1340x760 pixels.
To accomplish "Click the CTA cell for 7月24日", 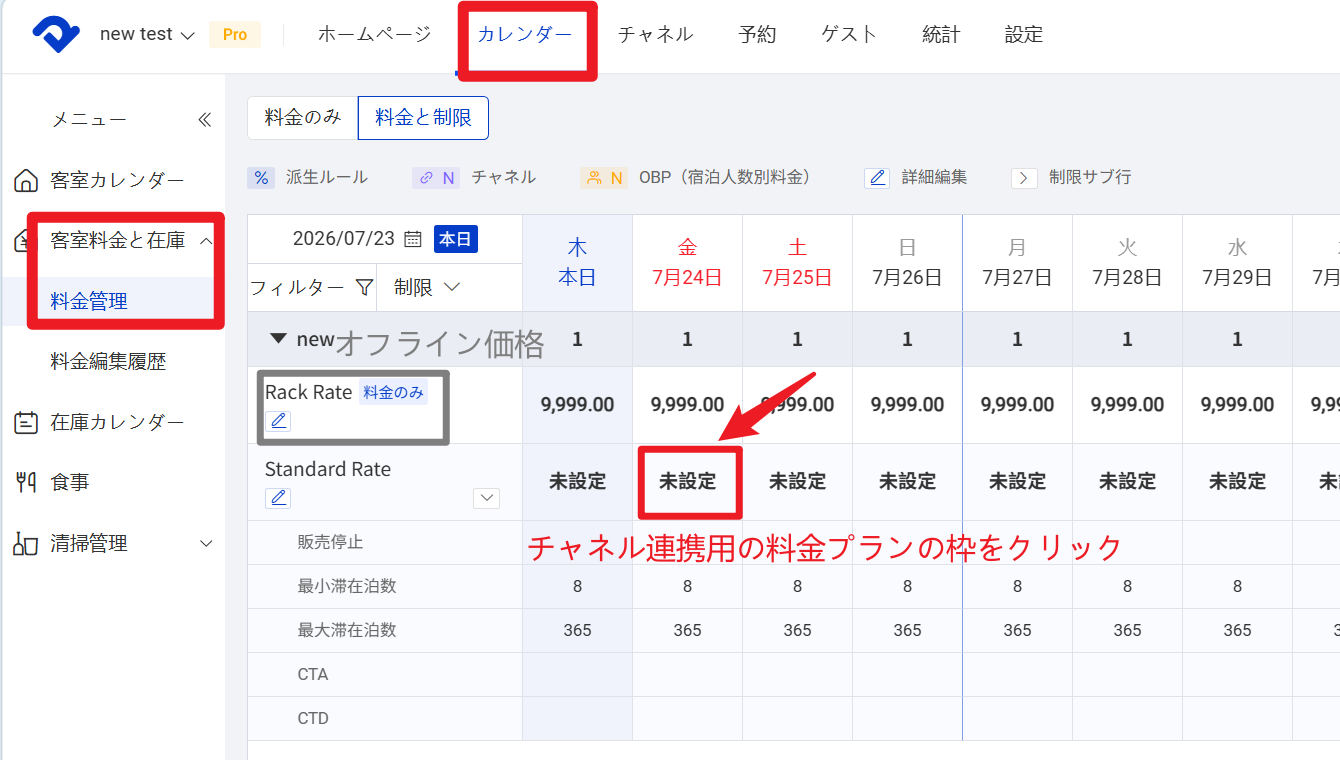I will (x=688, y=675).
